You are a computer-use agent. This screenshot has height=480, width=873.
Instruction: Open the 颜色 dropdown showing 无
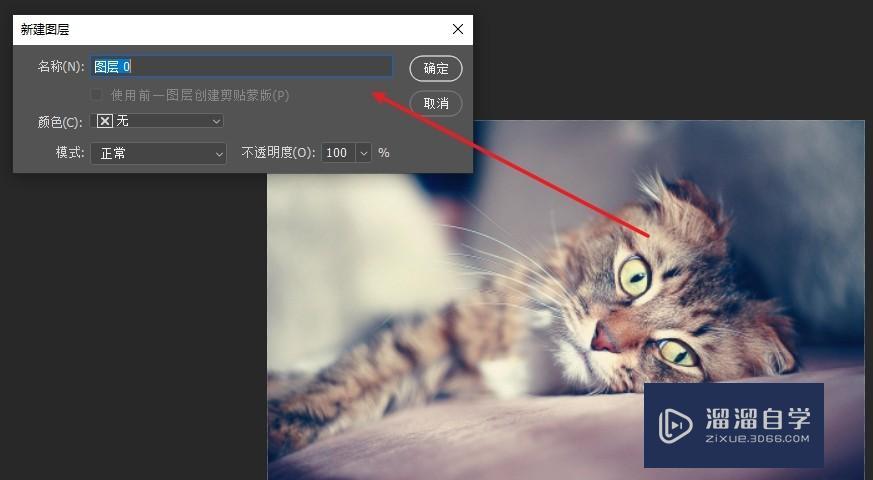157,121
